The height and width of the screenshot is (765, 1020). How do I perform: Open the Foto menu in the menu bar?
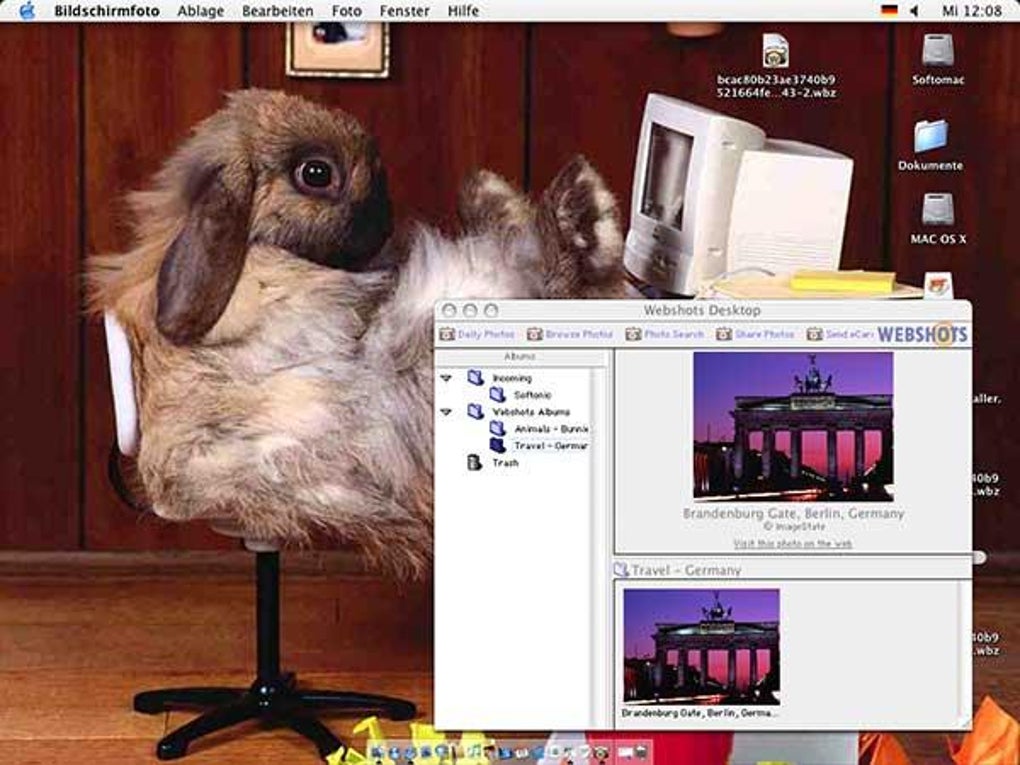347,9
